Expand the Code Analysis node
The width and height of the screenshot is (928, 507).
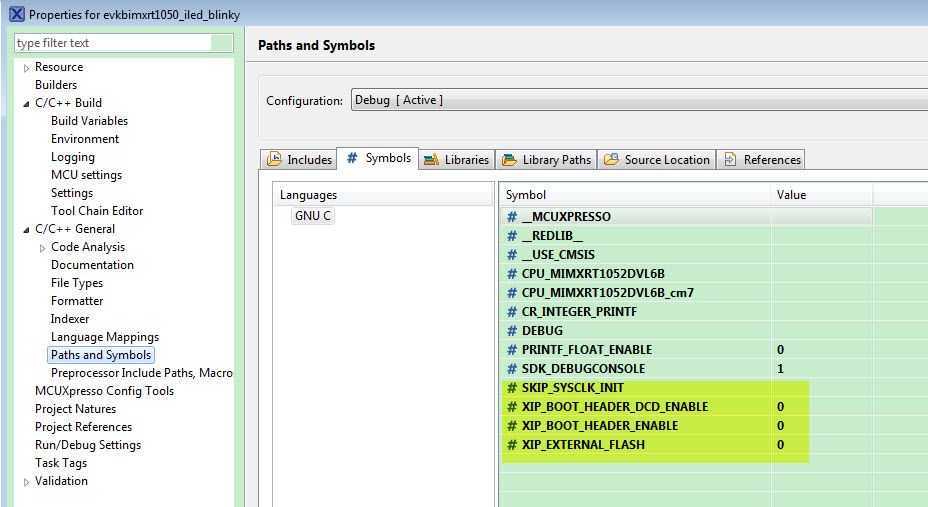point(42,248)
